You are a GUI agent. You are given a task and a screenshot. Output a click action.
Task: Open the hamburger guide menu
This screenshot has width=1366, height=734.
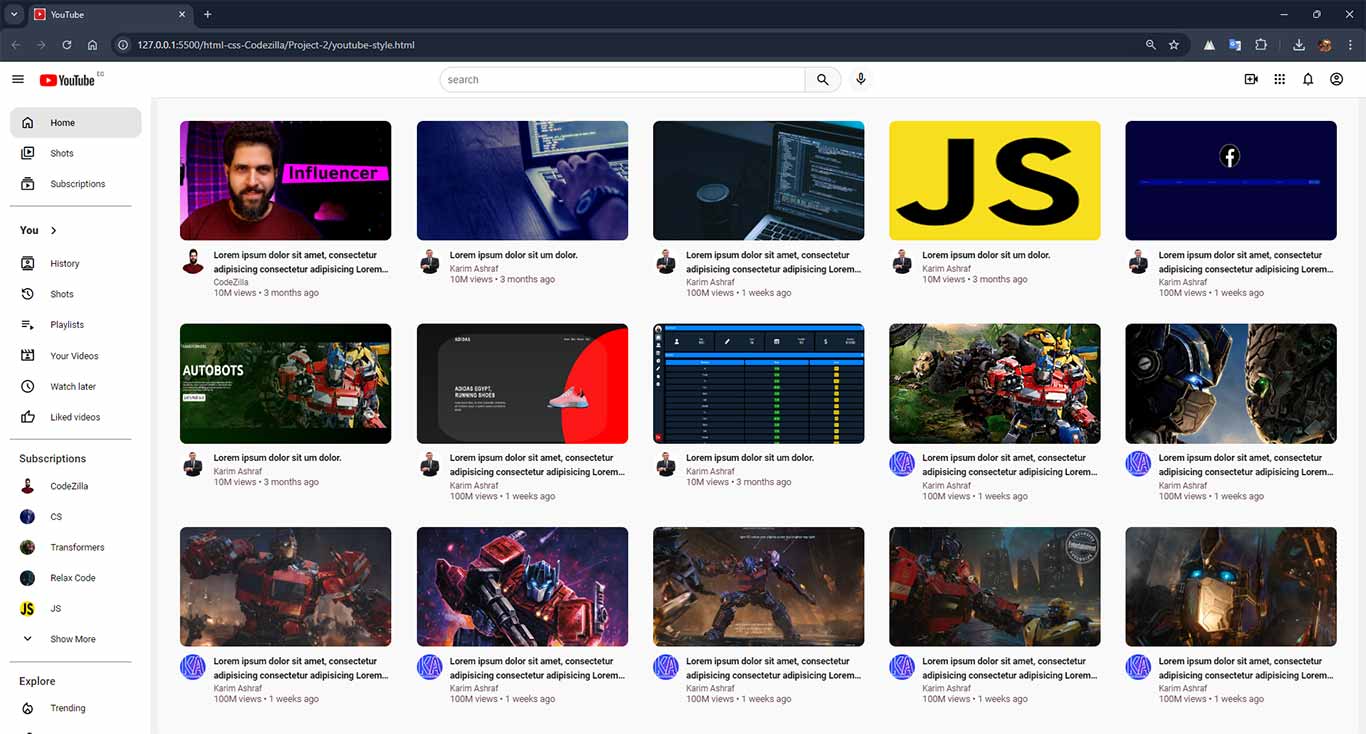pyautogui.click(x=18, y=80)
